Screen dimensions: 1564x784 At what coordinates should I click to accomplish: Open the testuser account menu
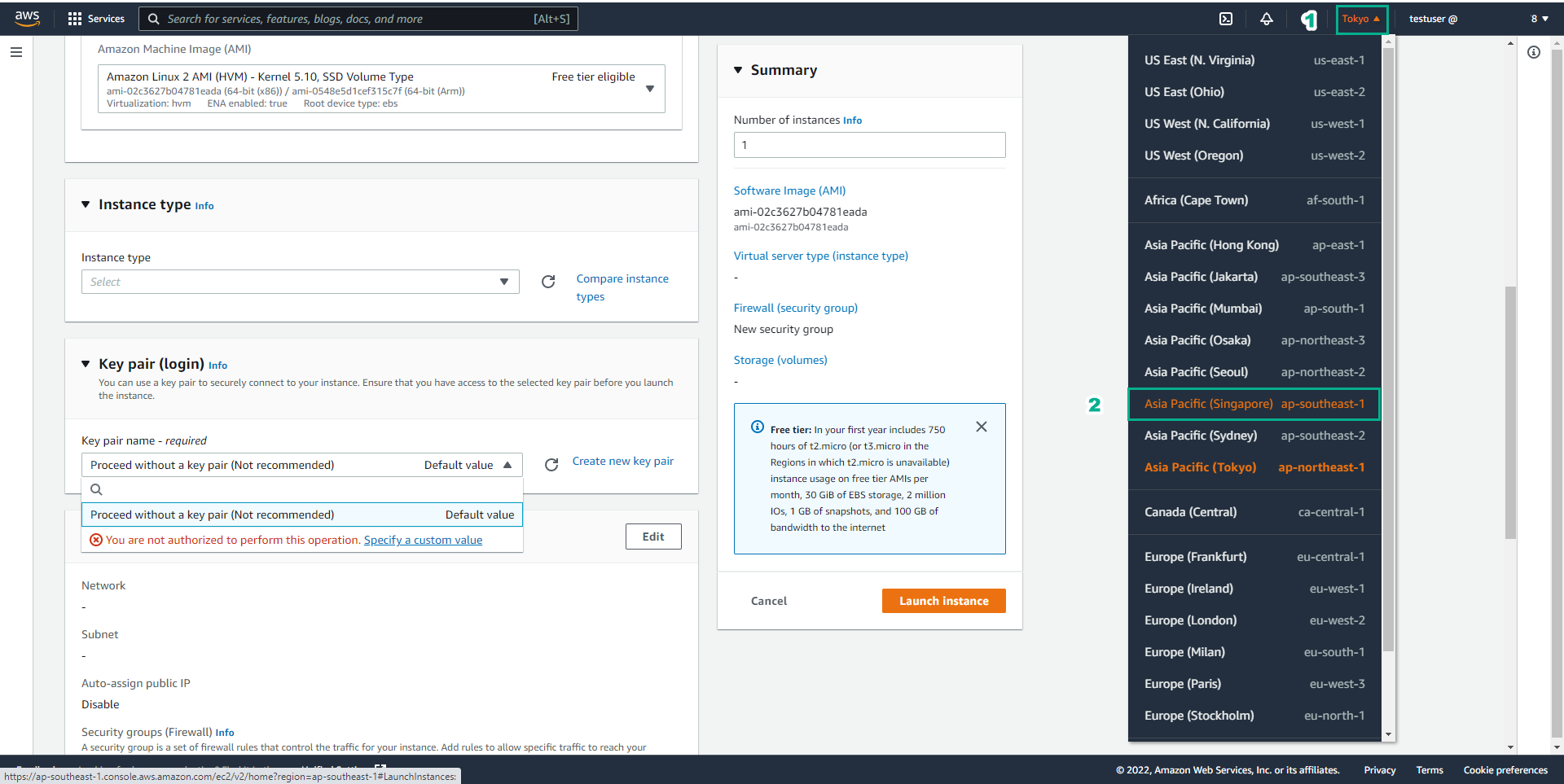click(1478, 19)
